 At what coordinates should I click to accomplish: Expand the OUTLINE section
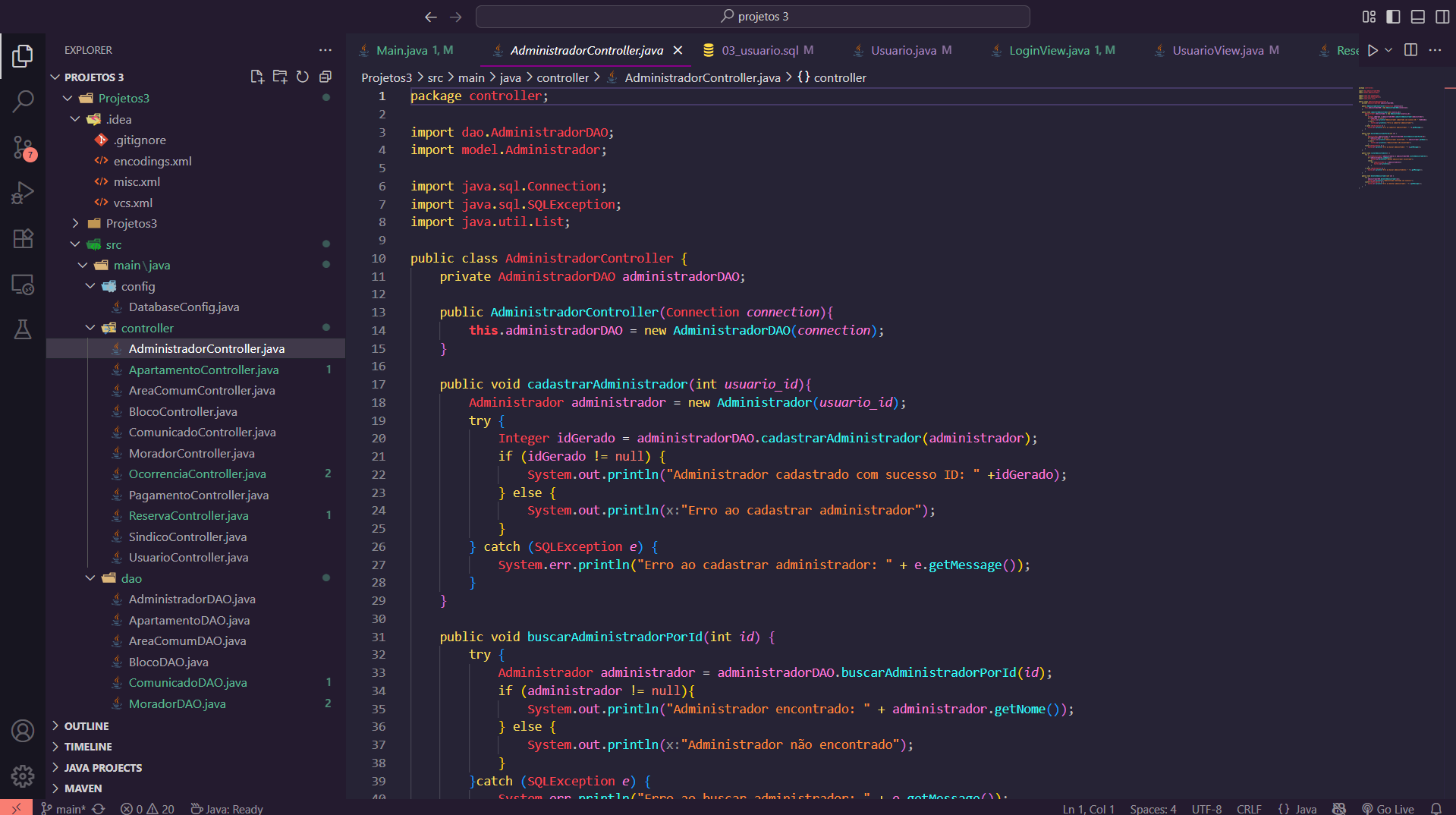point(86,726)
